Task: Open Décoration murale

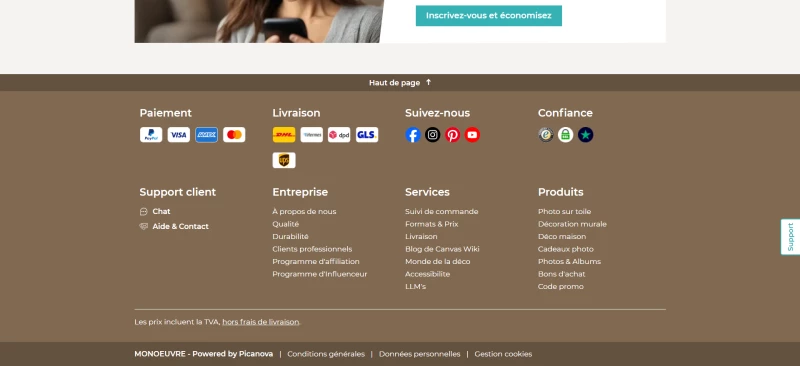Action: click(x=572, y=224)
